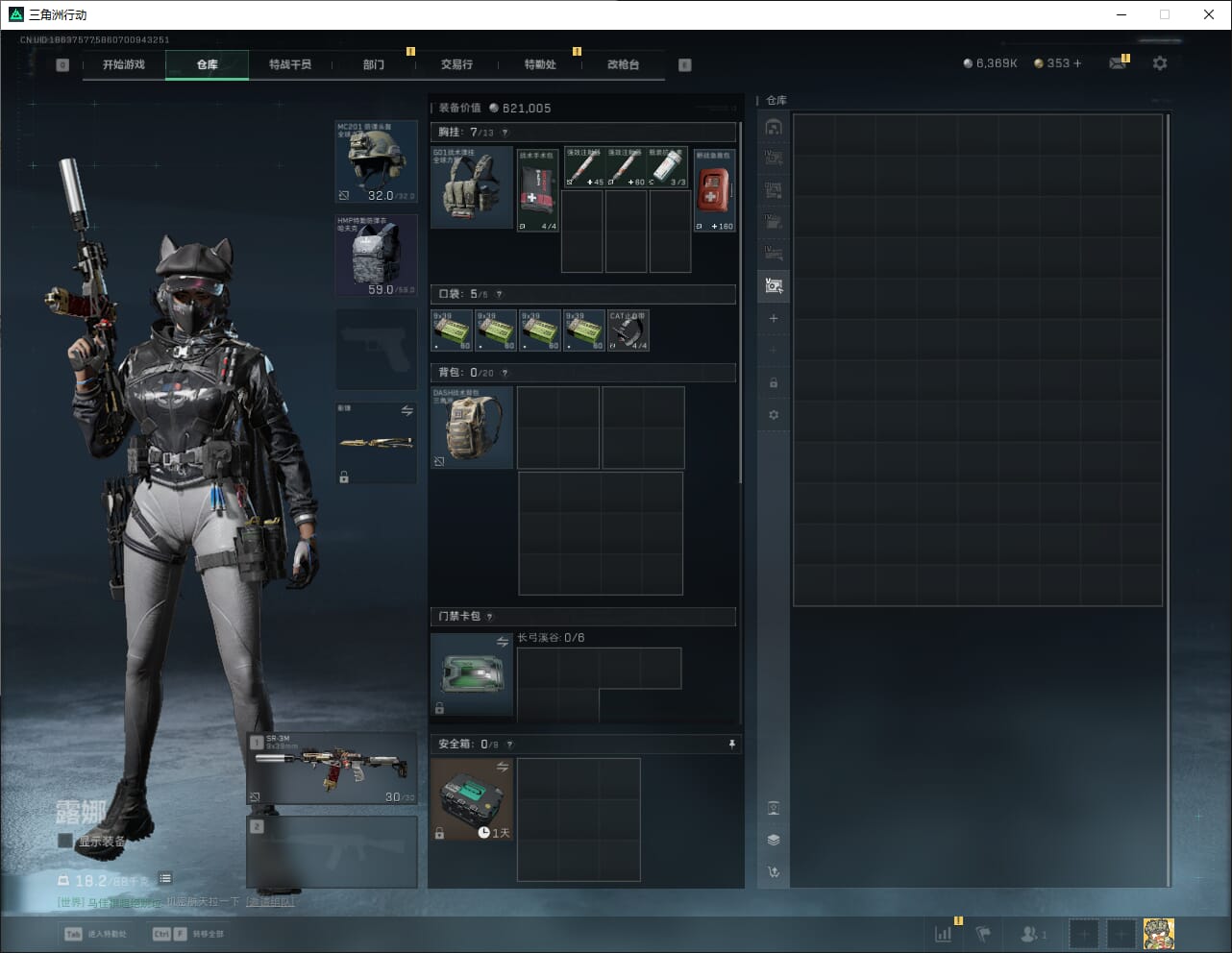This screenshot has height=953, width=1232.
Task: Add a new warehouse container with plus
Action: pyautogui.click(x=774, y=318)
